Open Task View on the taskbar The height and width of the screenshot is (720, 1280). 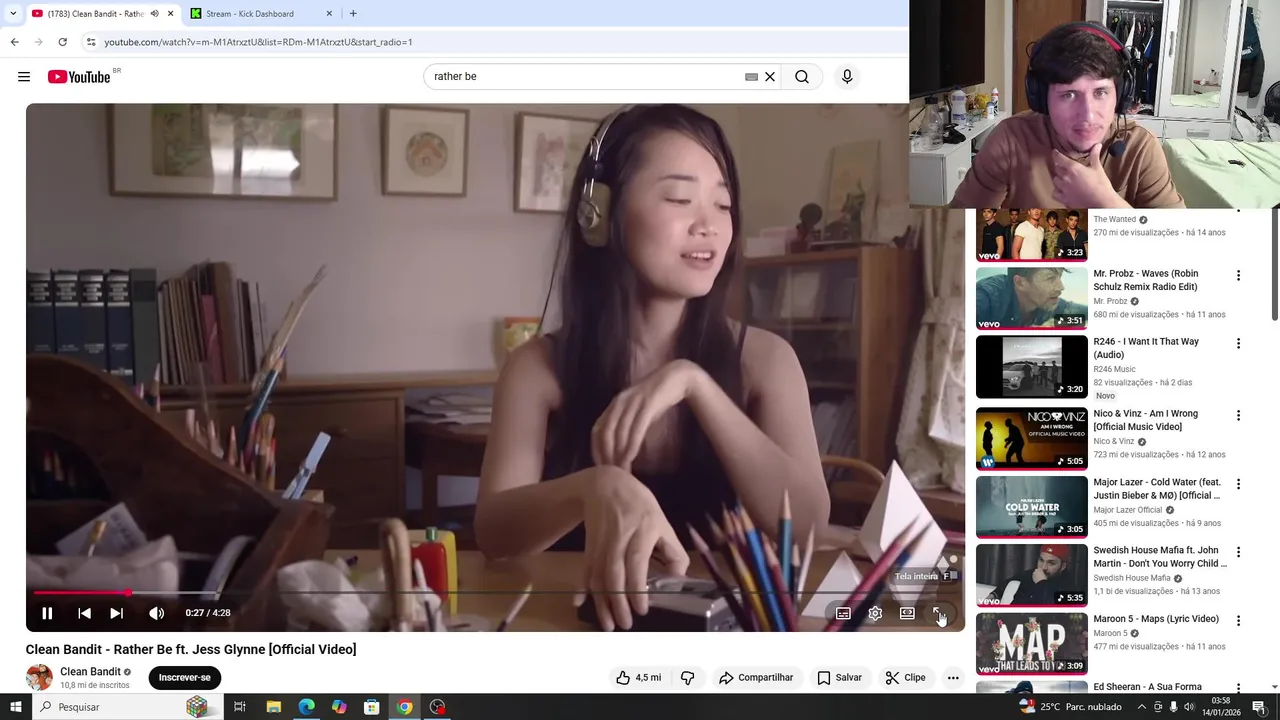240,707
